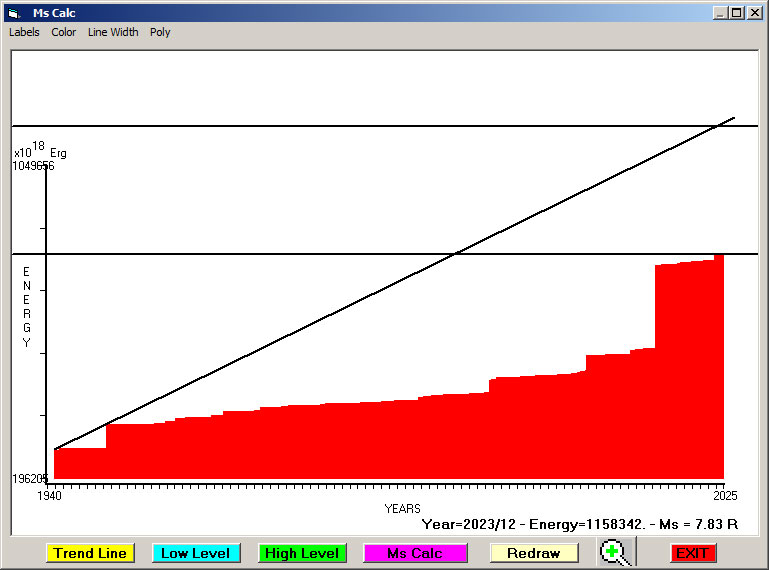Minimize the Ms Calc window
769x570 pixels.
coord(720,13)
